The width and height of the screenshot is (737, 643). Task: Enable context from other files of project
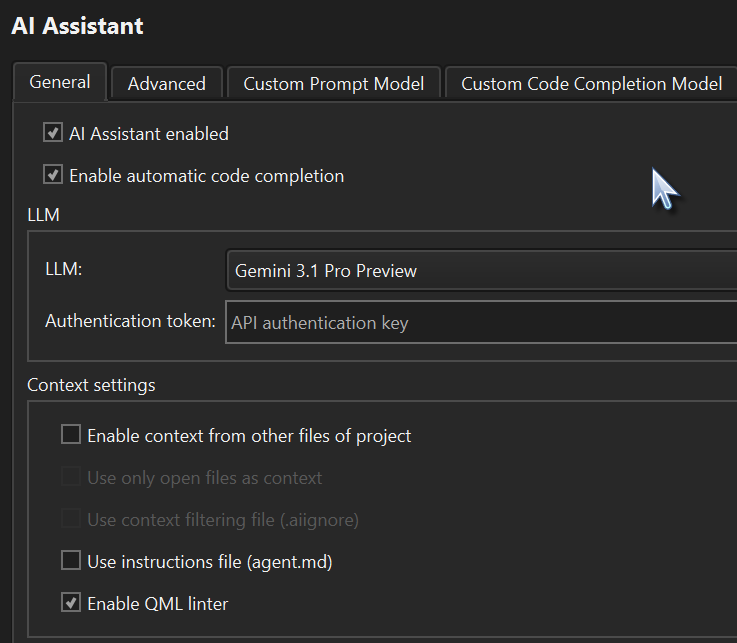click(x=71, y=435)
